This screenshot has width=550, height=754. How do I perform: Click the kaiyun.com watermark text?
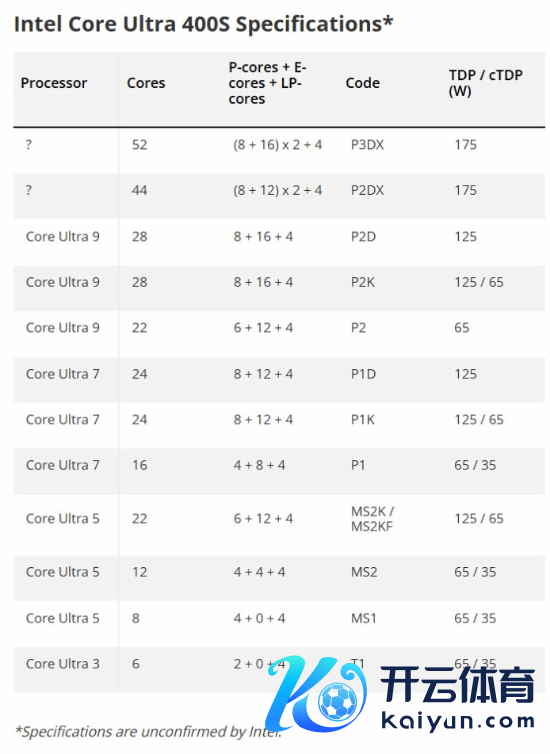458,721
